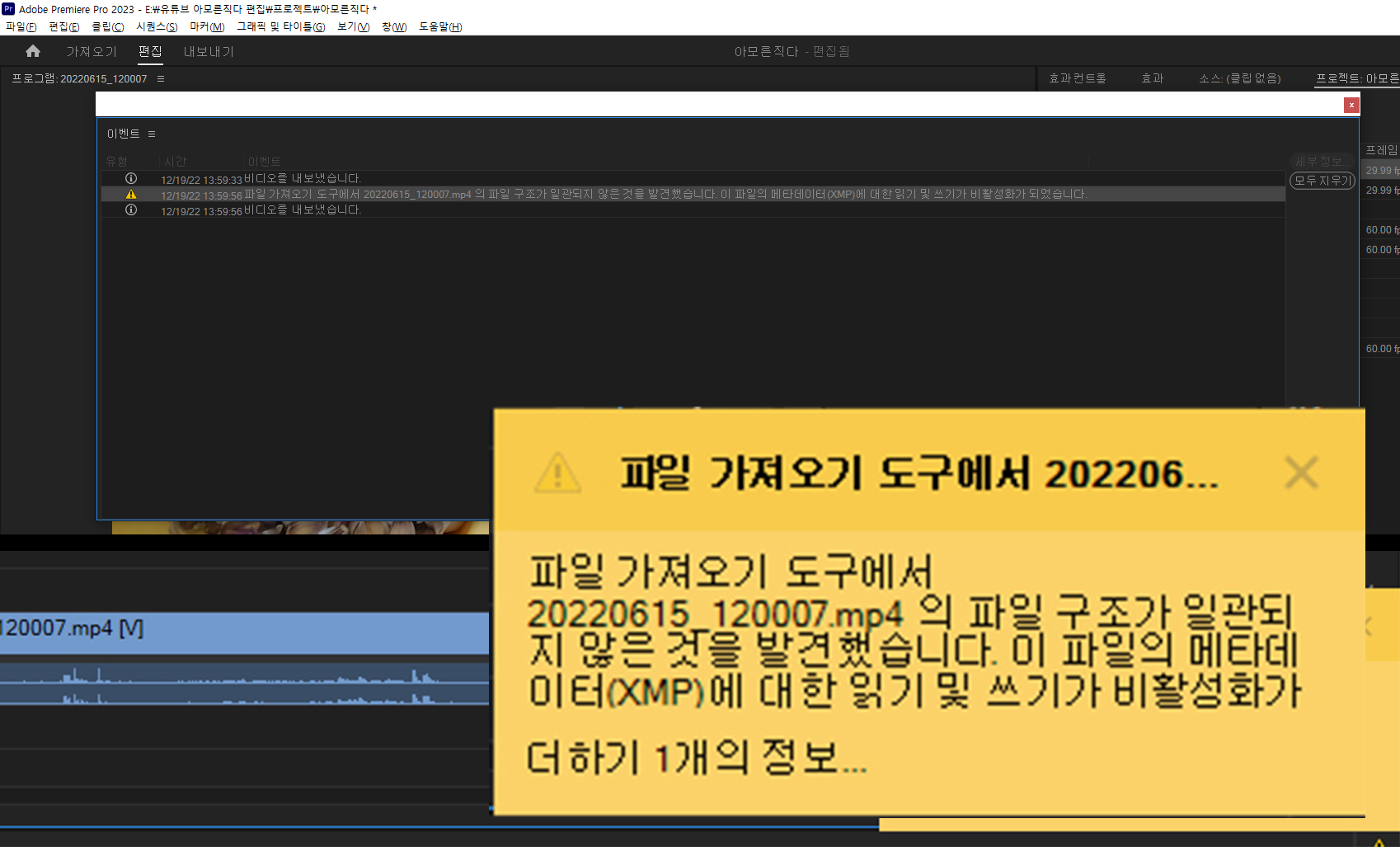1400x847 pixels.
Task: Click the Adobe Premiere Pro title bar icon
Action: (8, 9)
